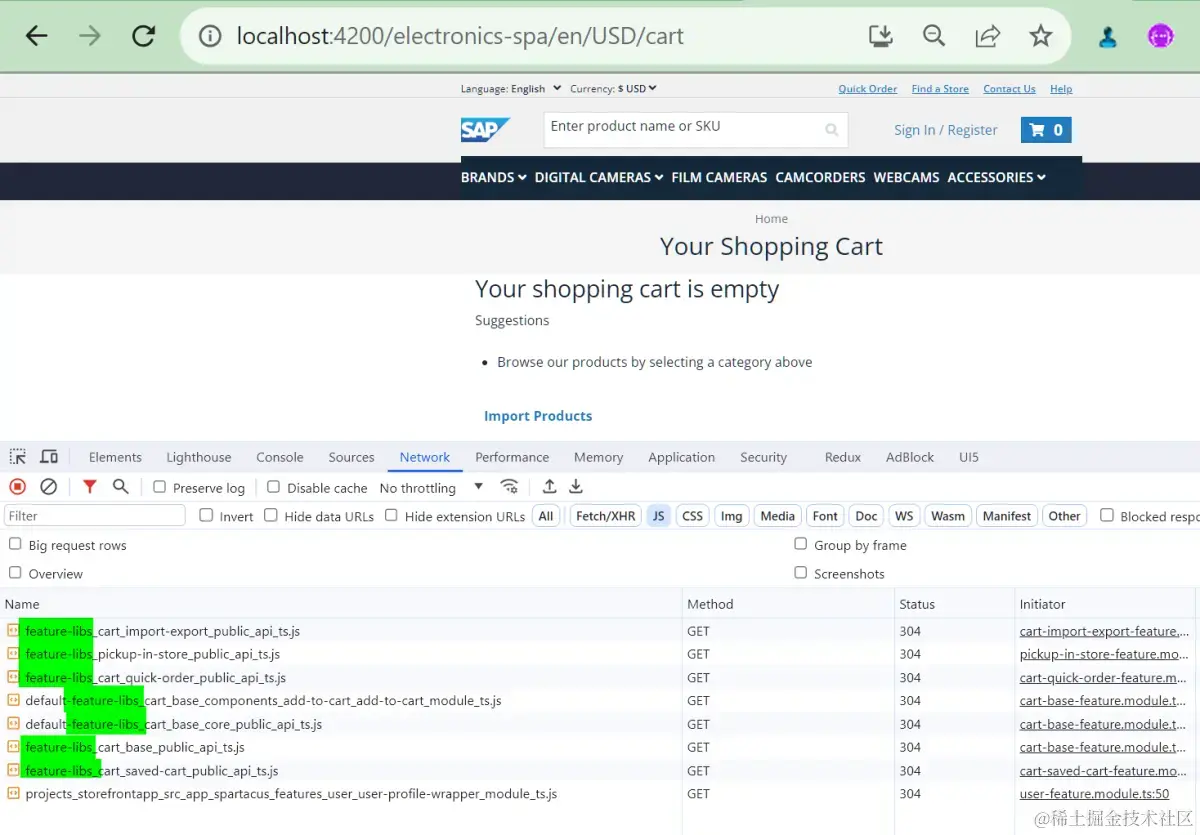Open the Quick Order link
The image size is (1200, 835).
[x=868, y=89]
